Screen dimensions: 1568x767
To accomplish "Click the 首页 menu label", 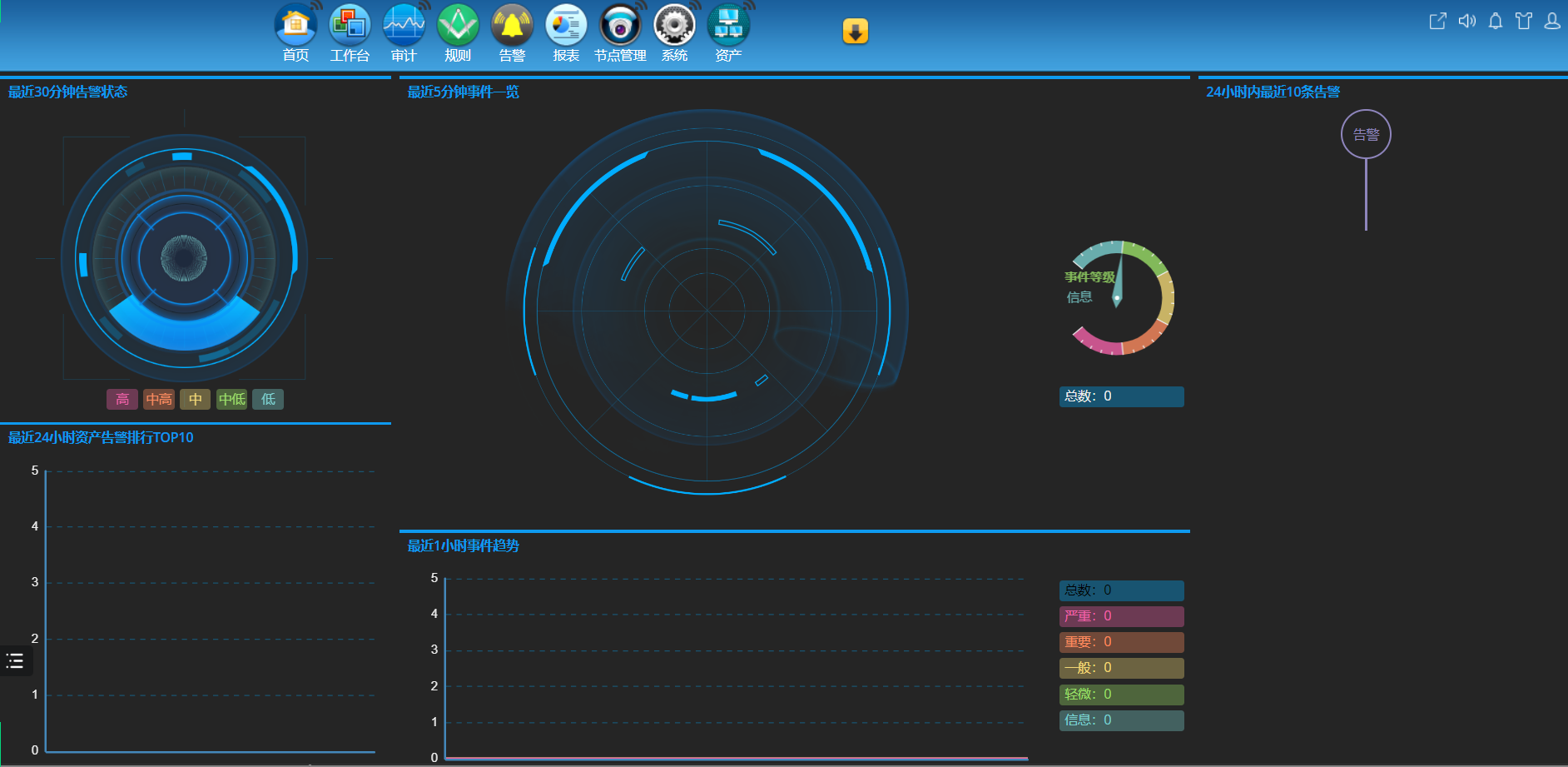I will tap(295, 56).
